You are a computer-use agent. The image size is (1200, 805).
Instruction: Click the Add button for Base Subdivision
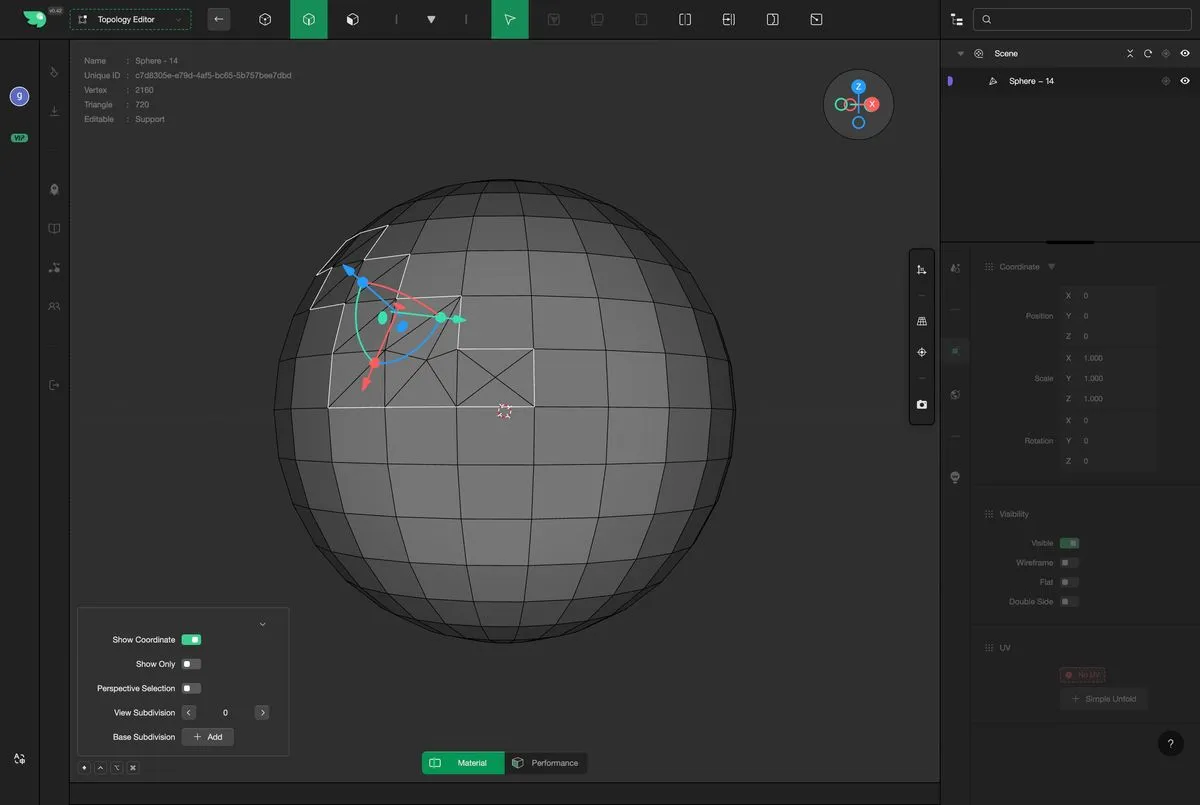tap(207, 737)
